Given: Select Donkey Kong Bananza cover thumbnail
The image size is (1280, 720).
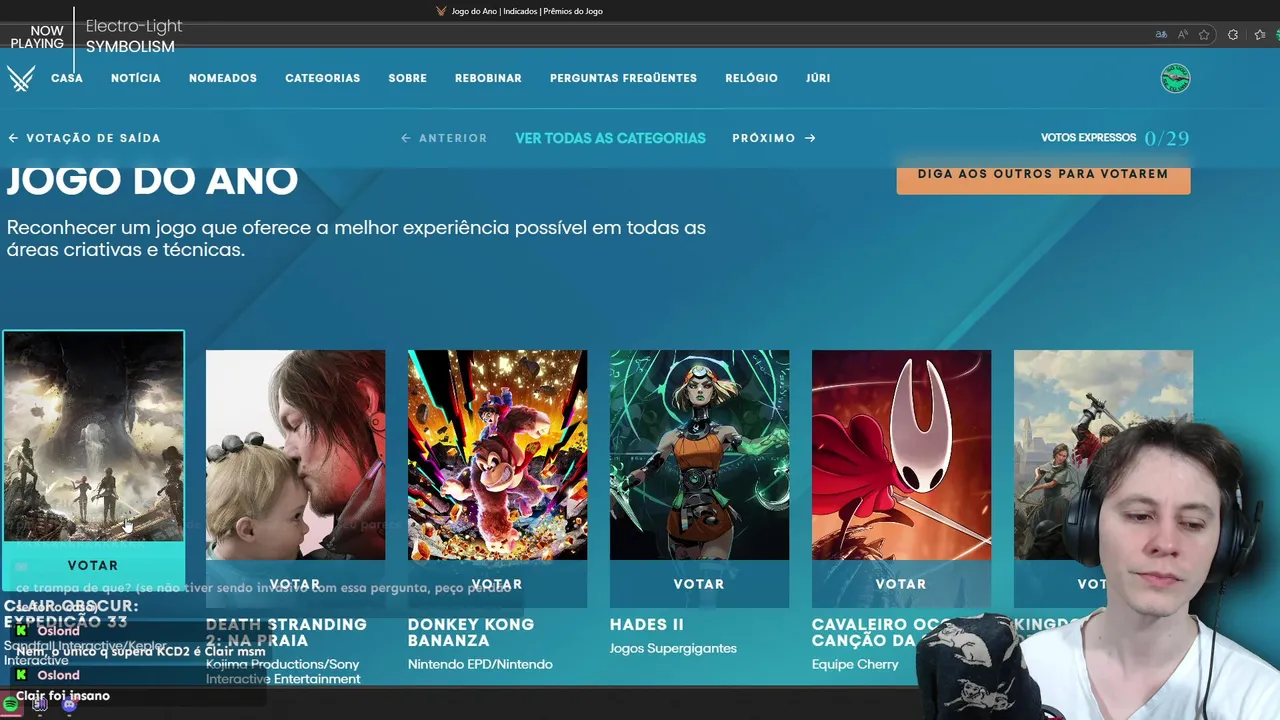Looking at the screenshot, I should pyautogui.click(x=497, y=455).
